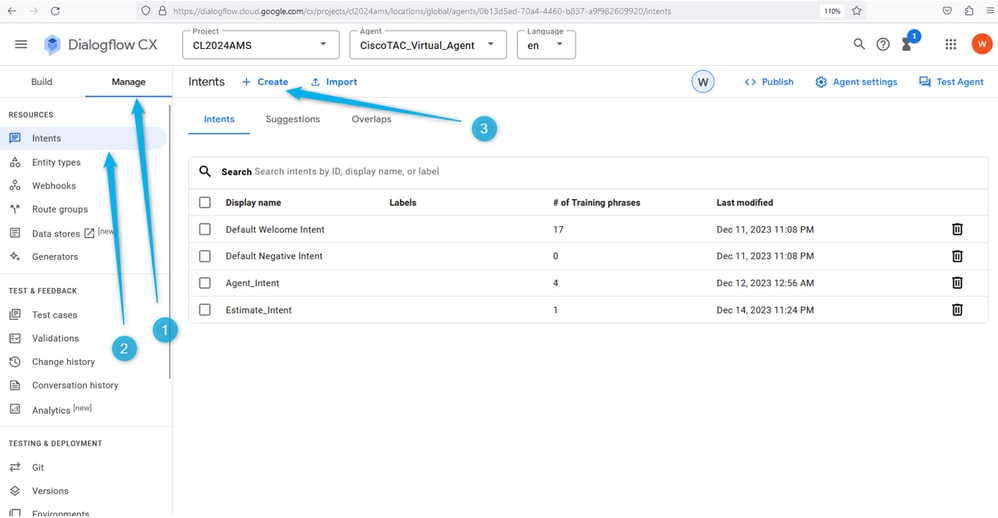Tick the select-all checkbox in table header
The height and width of the screenshot is (518, 998).
(205, 202)
